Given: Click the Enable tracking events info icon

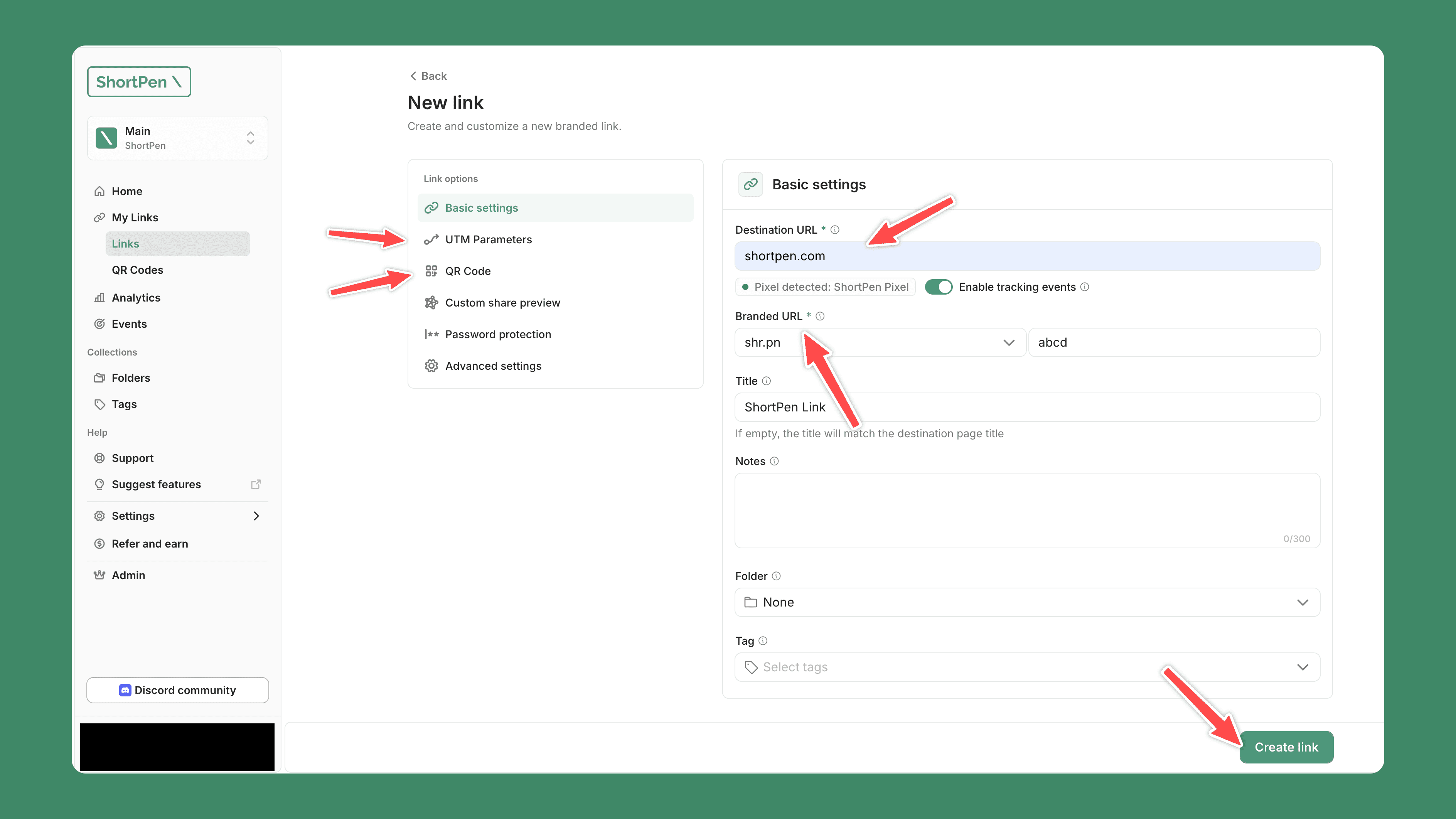Looking at the screenshot, I should coord(1085,287).
